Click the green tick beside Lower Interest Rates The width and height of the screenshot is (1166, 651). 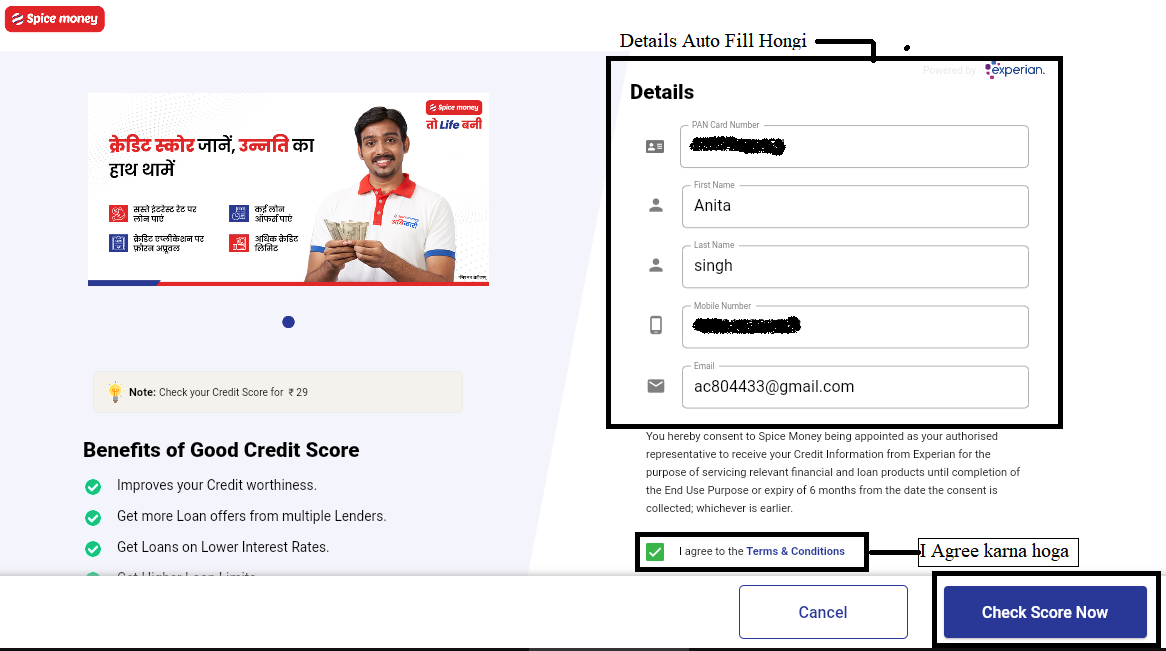[x=93, y=548]
